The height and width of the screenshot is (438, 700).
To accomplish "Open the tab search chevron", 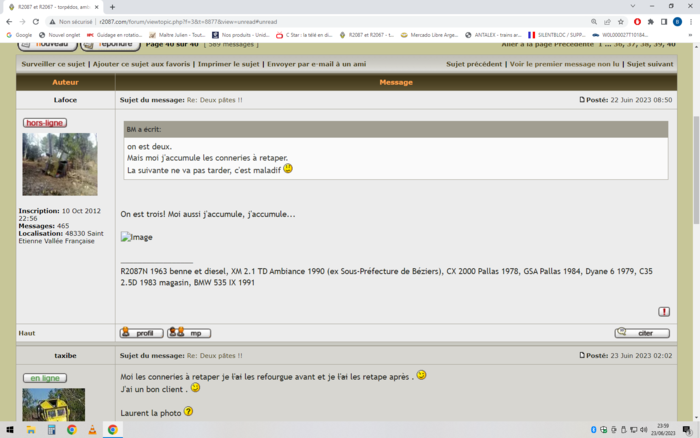I will (633, 6).
